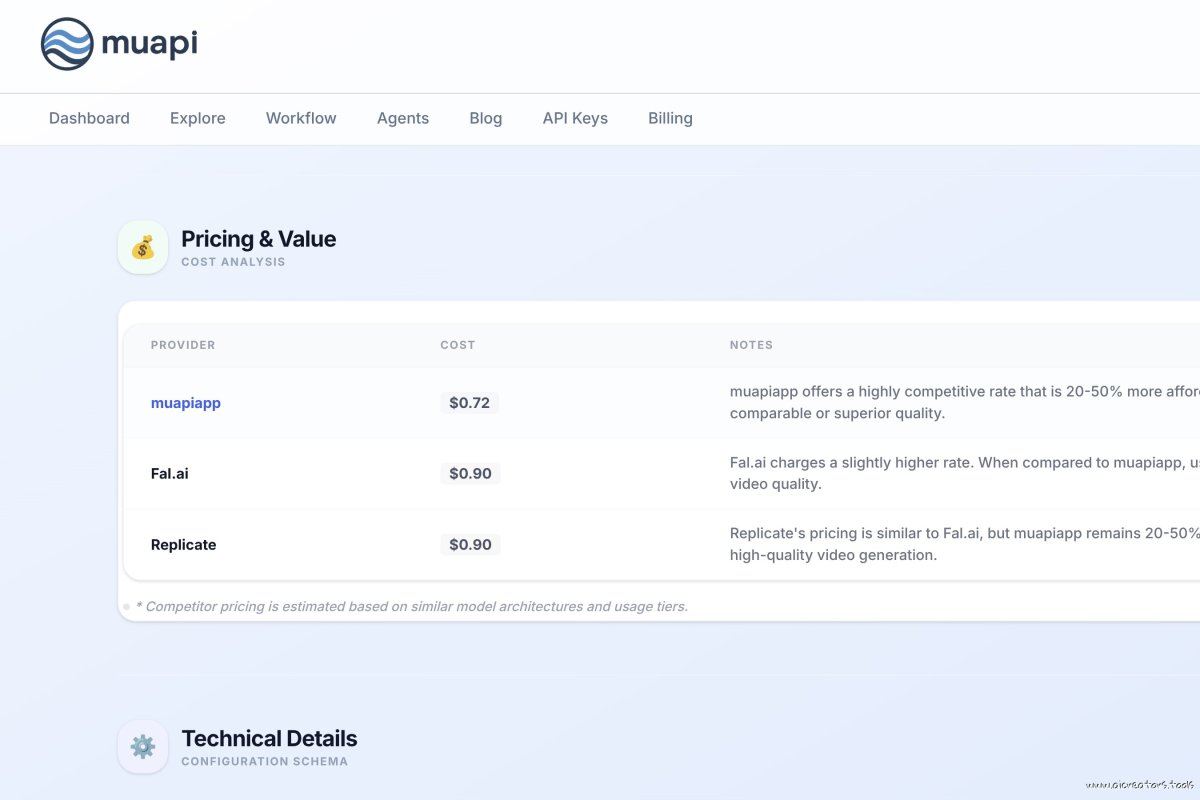Screen dimensions: 1200x800
Task: Click the Fal.ai provider row
Action: click(x=168, y=474)
